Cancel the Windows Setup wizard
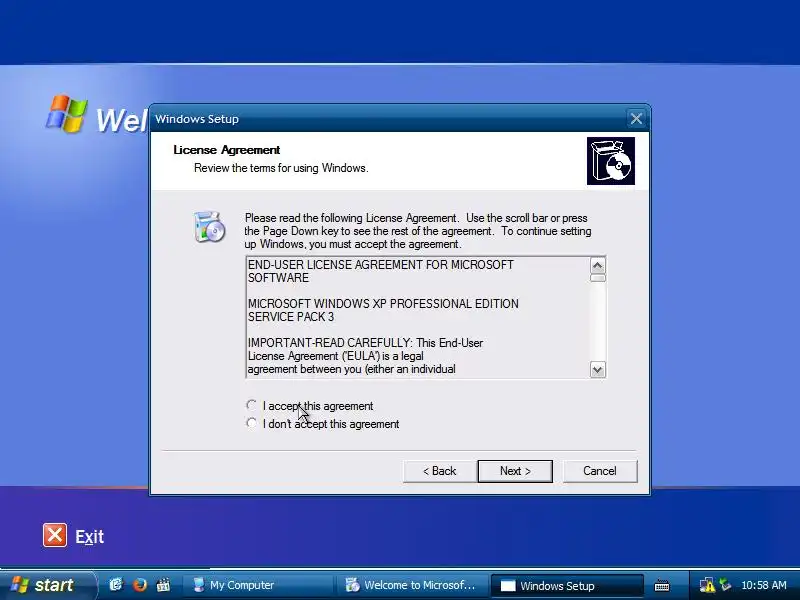The width and height of the screenshot is (800, 600). pos(599,471)
